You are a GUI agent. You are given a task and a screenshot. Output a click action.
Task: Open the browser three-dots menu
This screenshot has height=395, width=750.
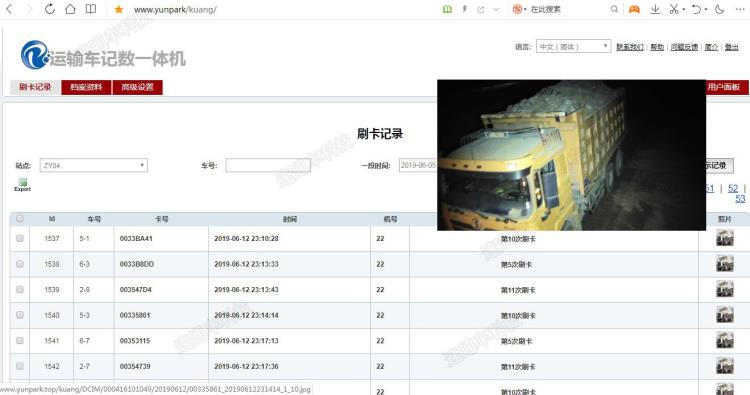tap(740, 9)
